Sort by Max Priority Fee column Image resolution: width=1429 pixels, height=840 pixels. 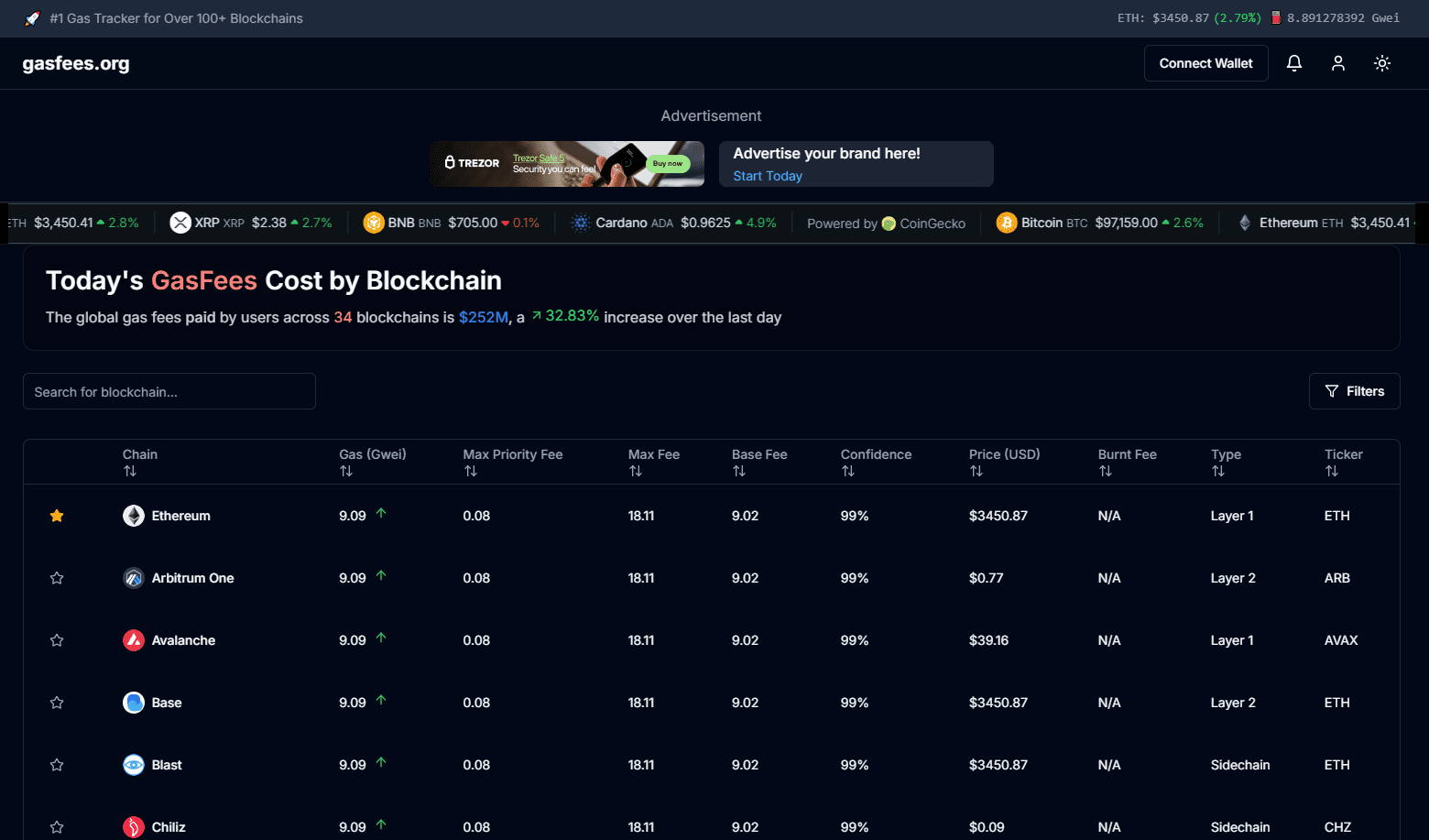471,471
